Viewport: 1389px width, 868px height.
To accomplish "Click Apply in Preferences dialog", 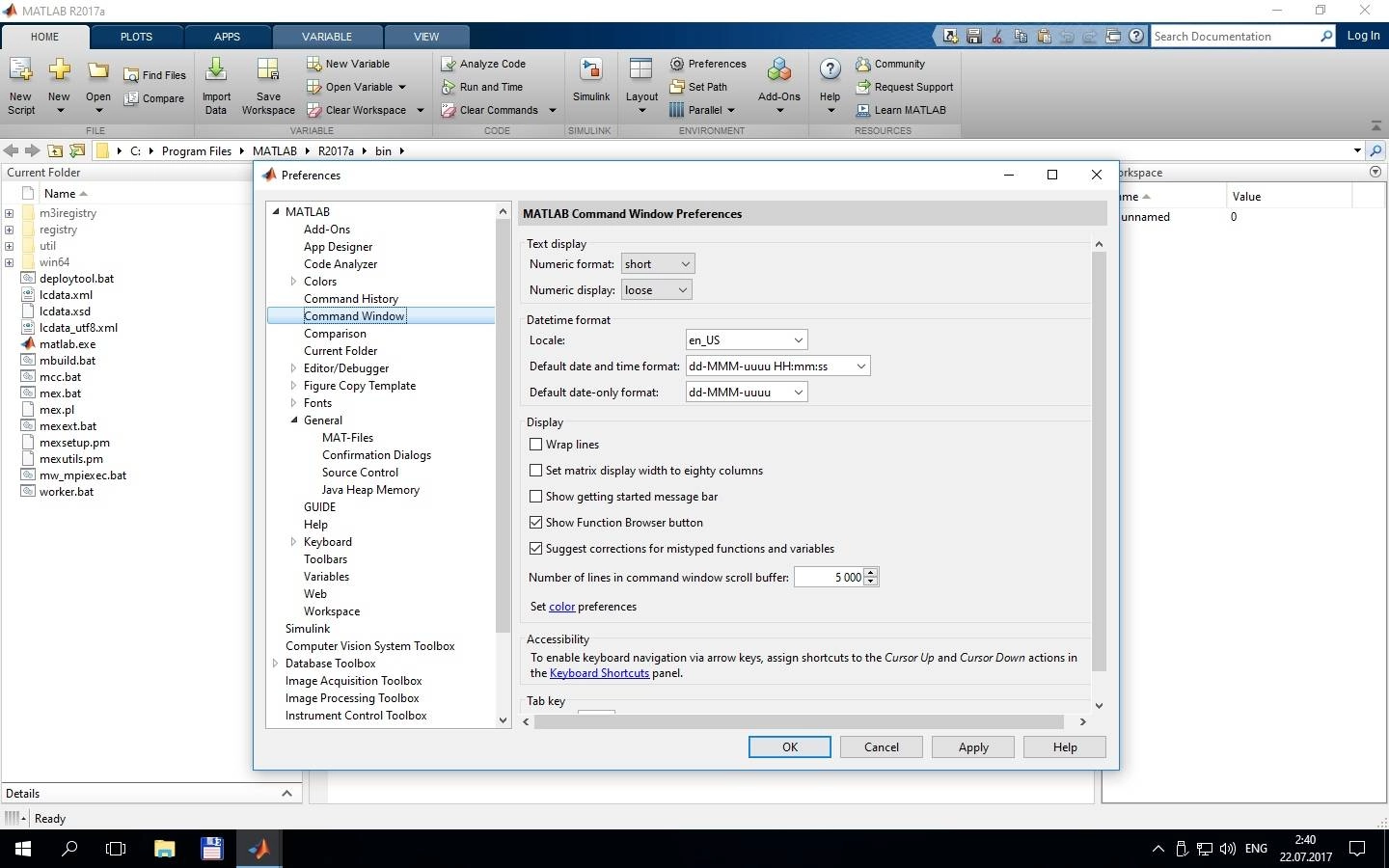I will click(973, 747).
